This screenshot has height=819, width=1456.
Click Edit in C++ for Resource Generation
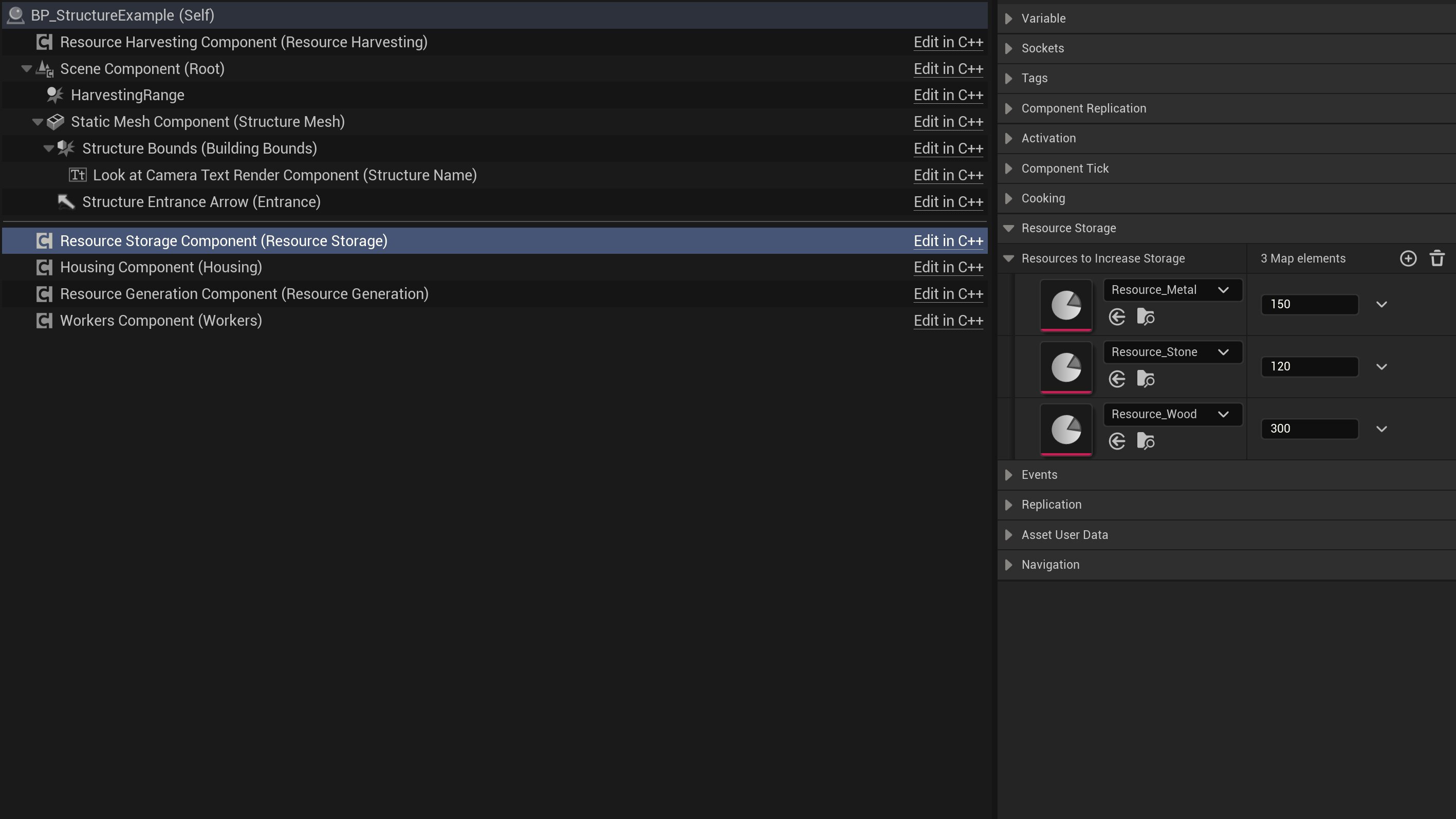pyautogui.click(x=948, y=294)
